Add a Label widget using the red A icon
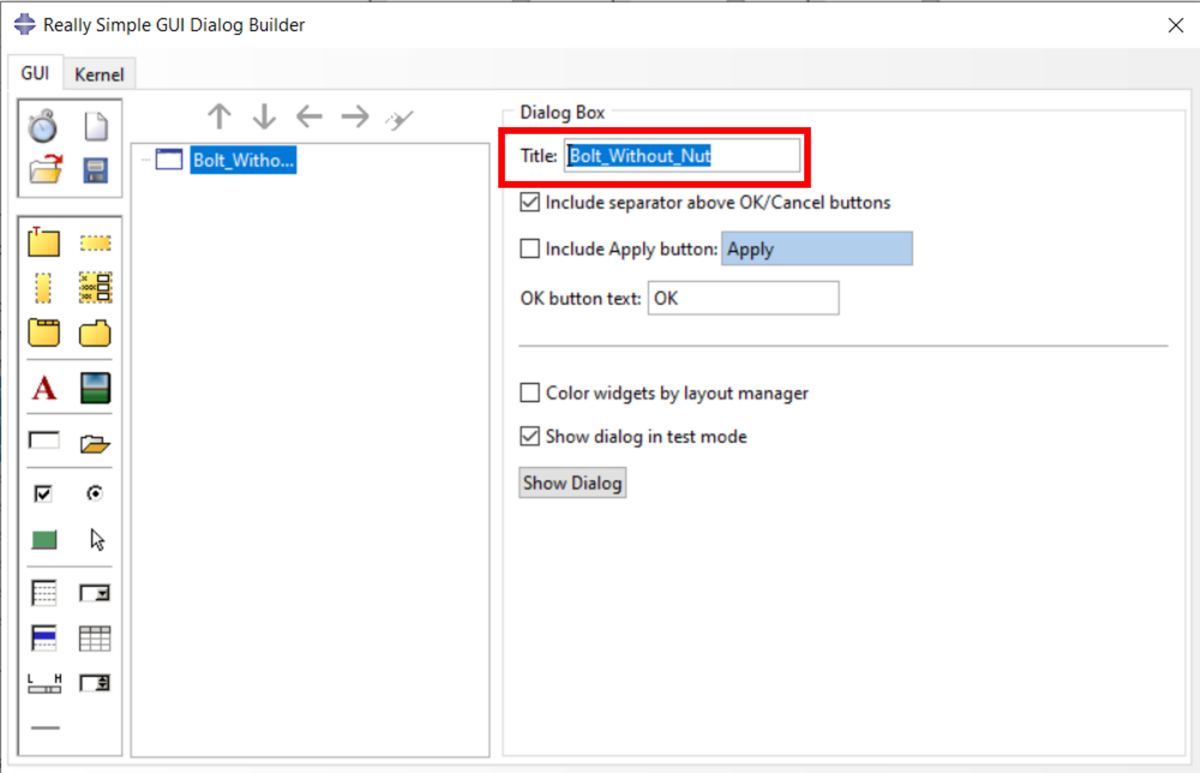The image size is (1200, 773). 44,388
